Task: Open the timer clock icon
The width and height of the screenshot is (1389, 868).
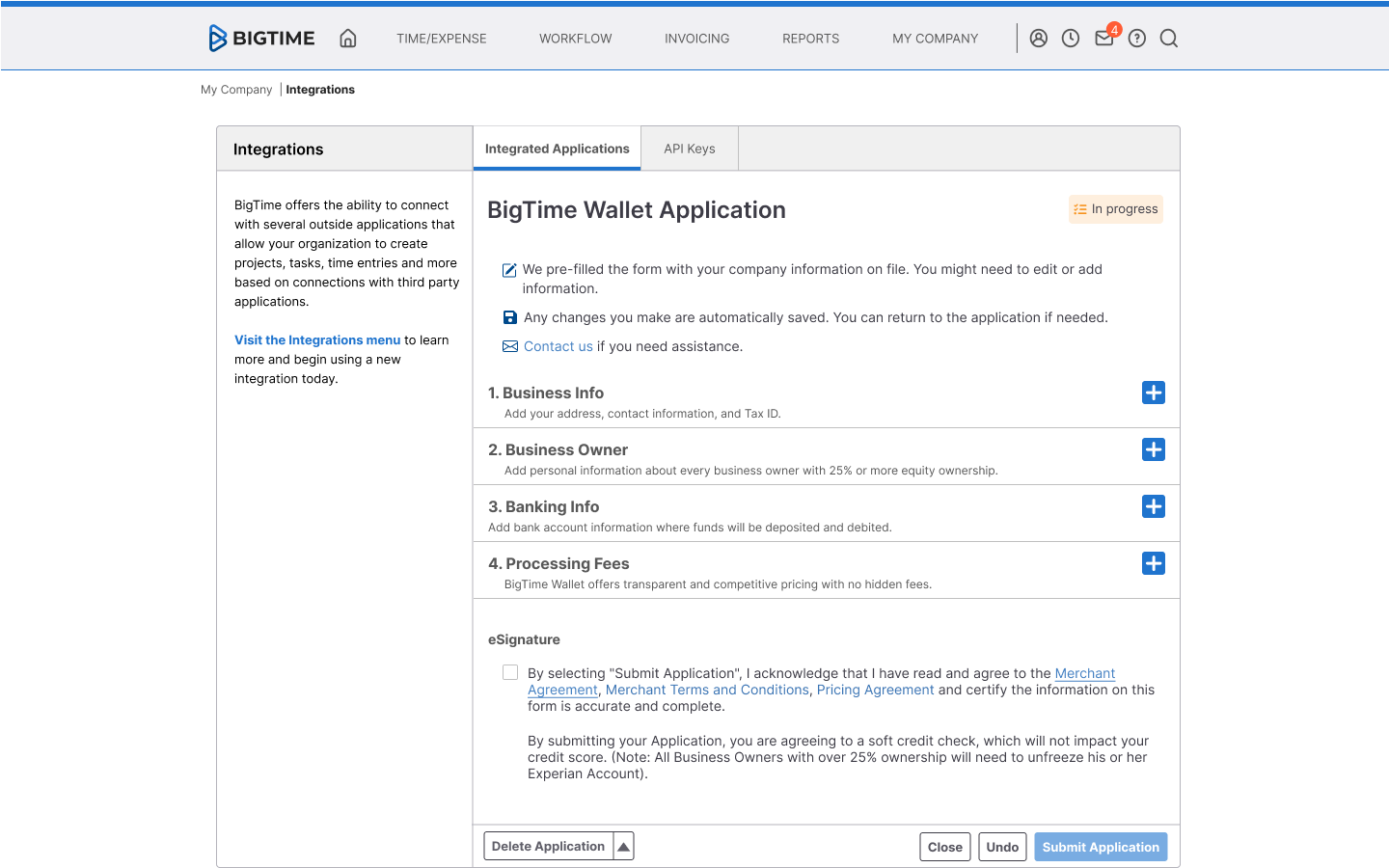Action: [x=1071, y=39]
